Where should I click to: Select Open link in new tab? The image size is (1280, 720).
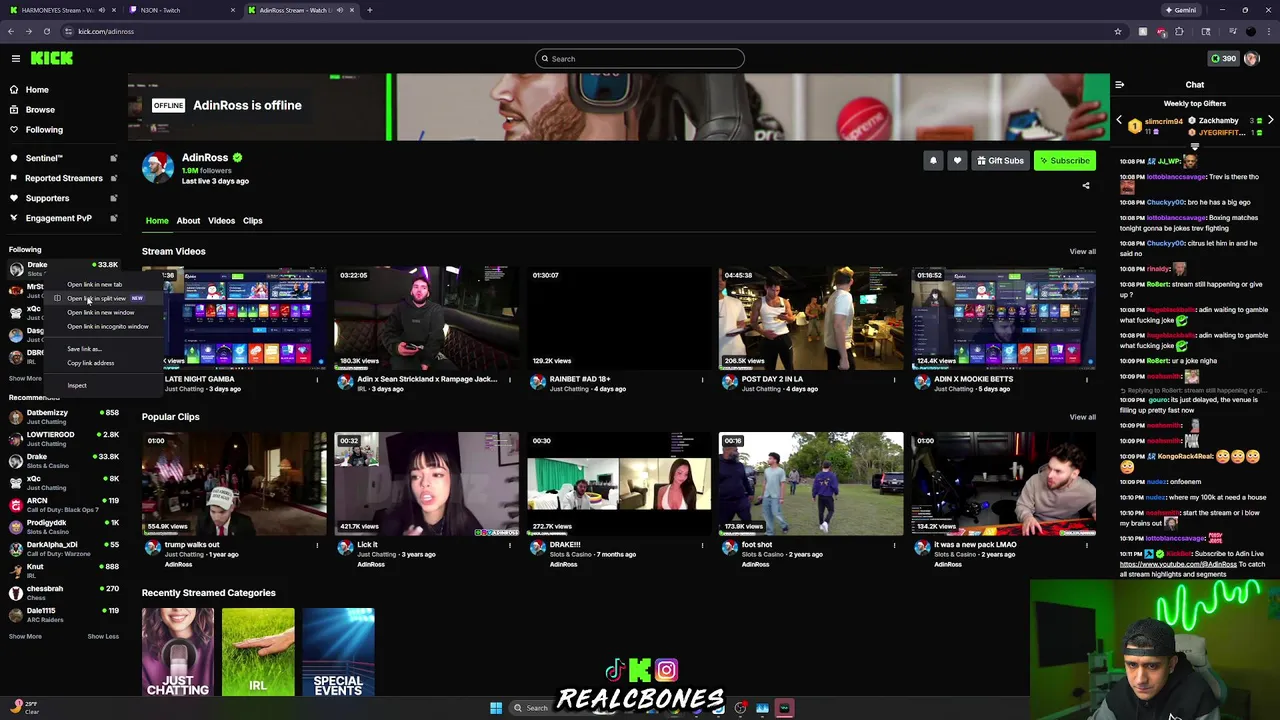[x=94, y=284]
